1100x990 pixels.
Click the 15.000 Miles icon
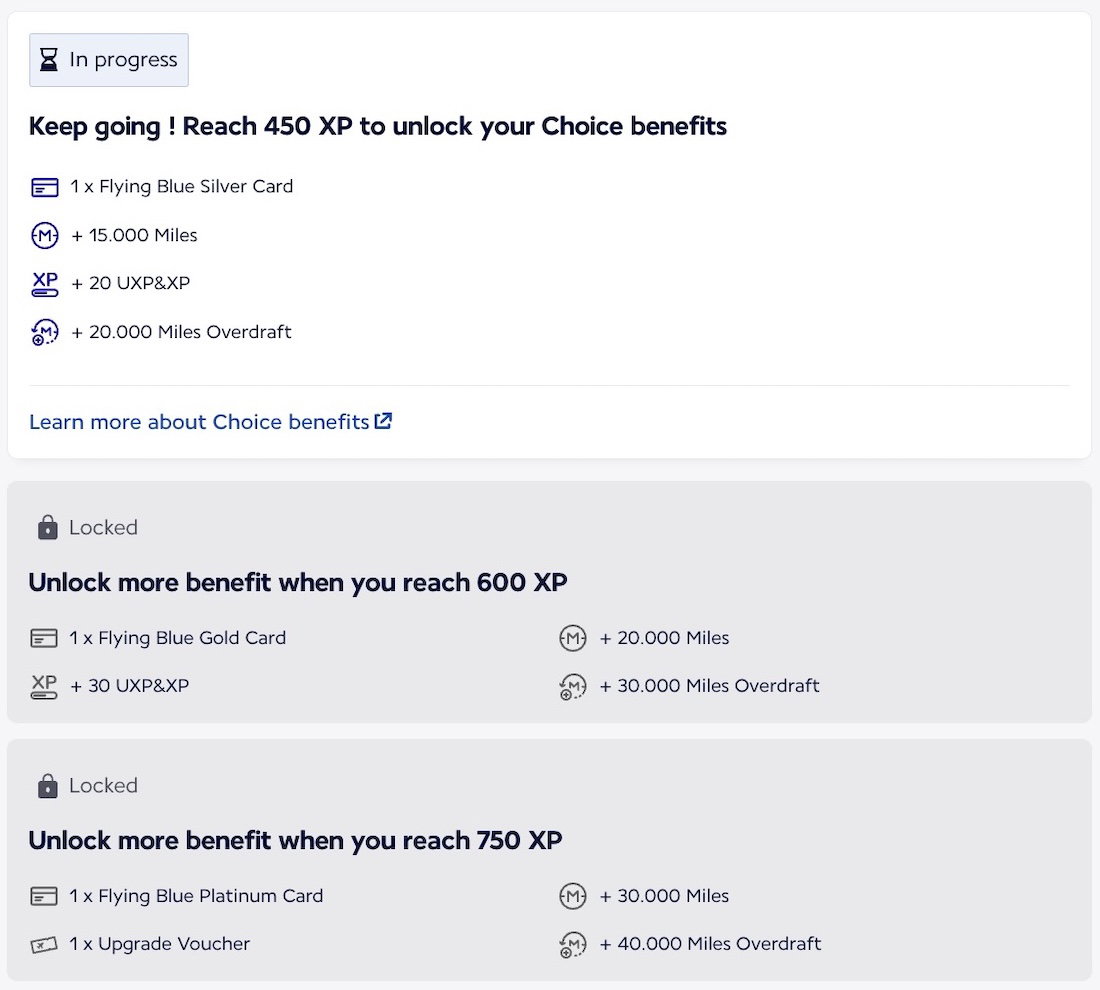(45, 236)
